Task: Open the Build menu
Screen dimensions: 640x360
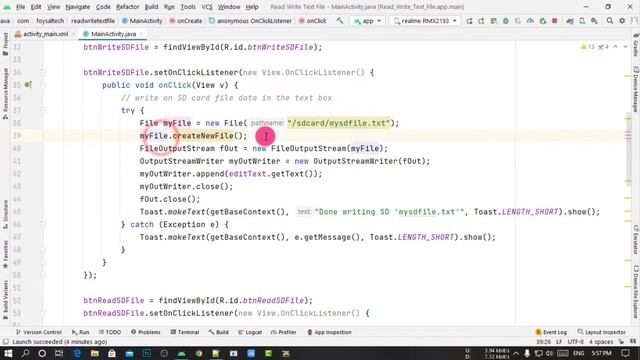Action: (x=151, y=7)
